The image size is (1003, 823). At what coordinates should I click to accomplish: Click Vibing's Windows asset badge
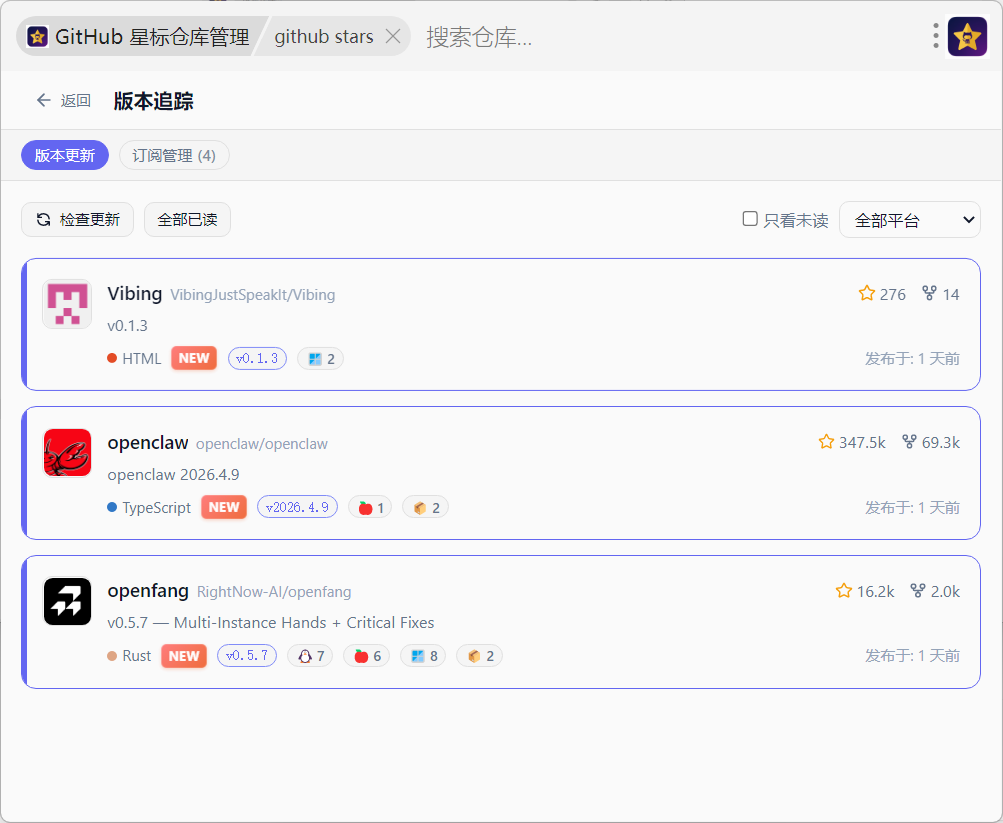click(320, 359)
